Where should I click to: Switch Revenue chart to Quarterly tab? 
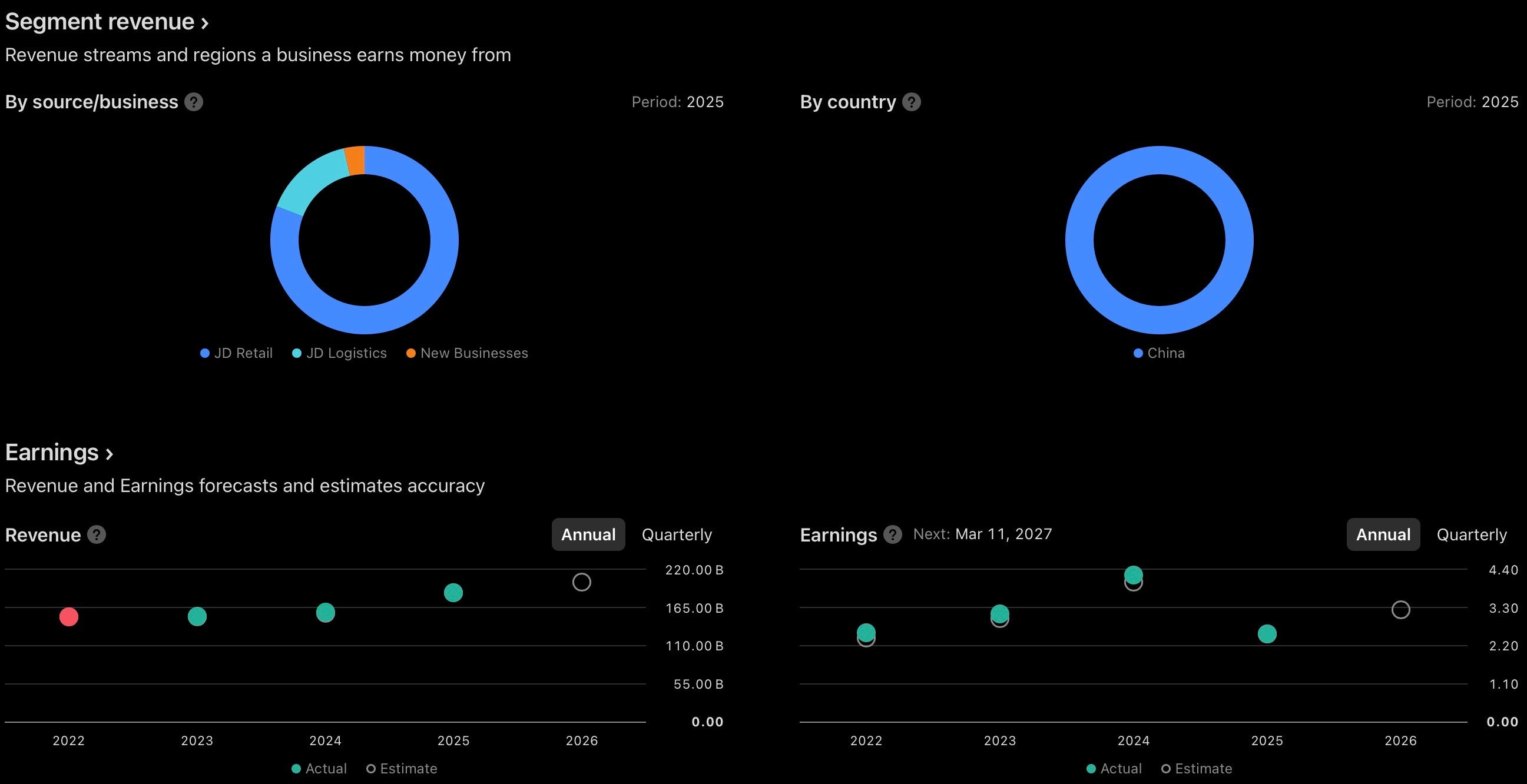pyautogui.click(x=677, y=534)
